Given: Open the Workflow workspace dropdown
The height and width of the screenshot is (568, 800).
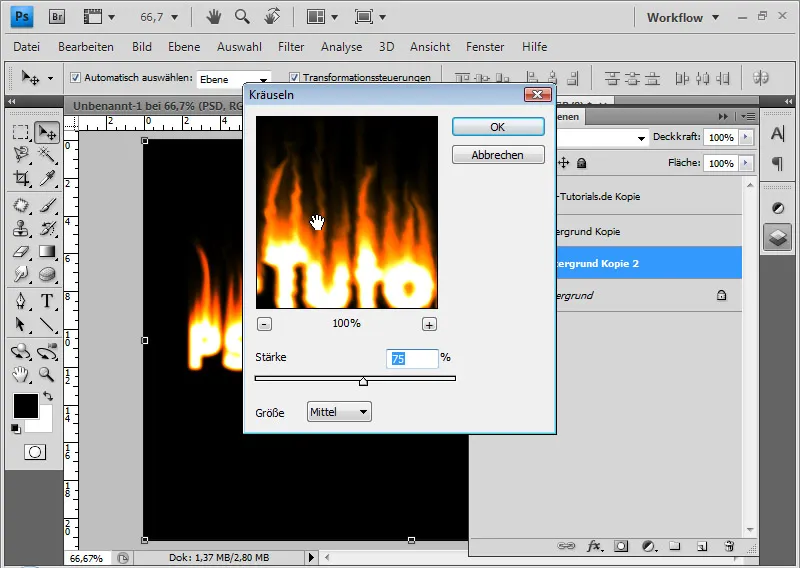Looking at the screenshot, I should 683,17.
